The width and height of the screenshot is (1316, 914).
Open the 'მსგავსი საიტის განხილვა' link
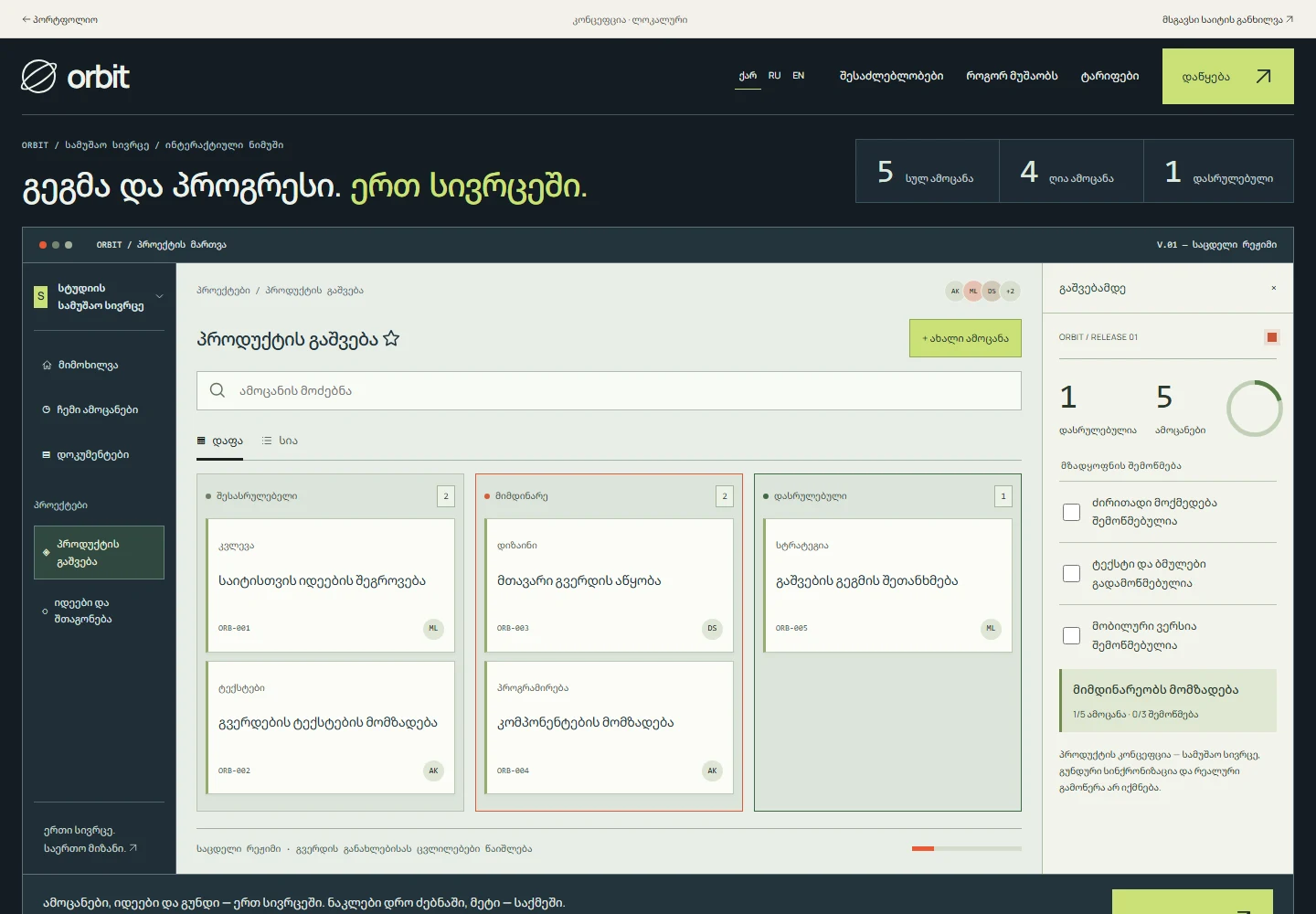click(1227, 19)
